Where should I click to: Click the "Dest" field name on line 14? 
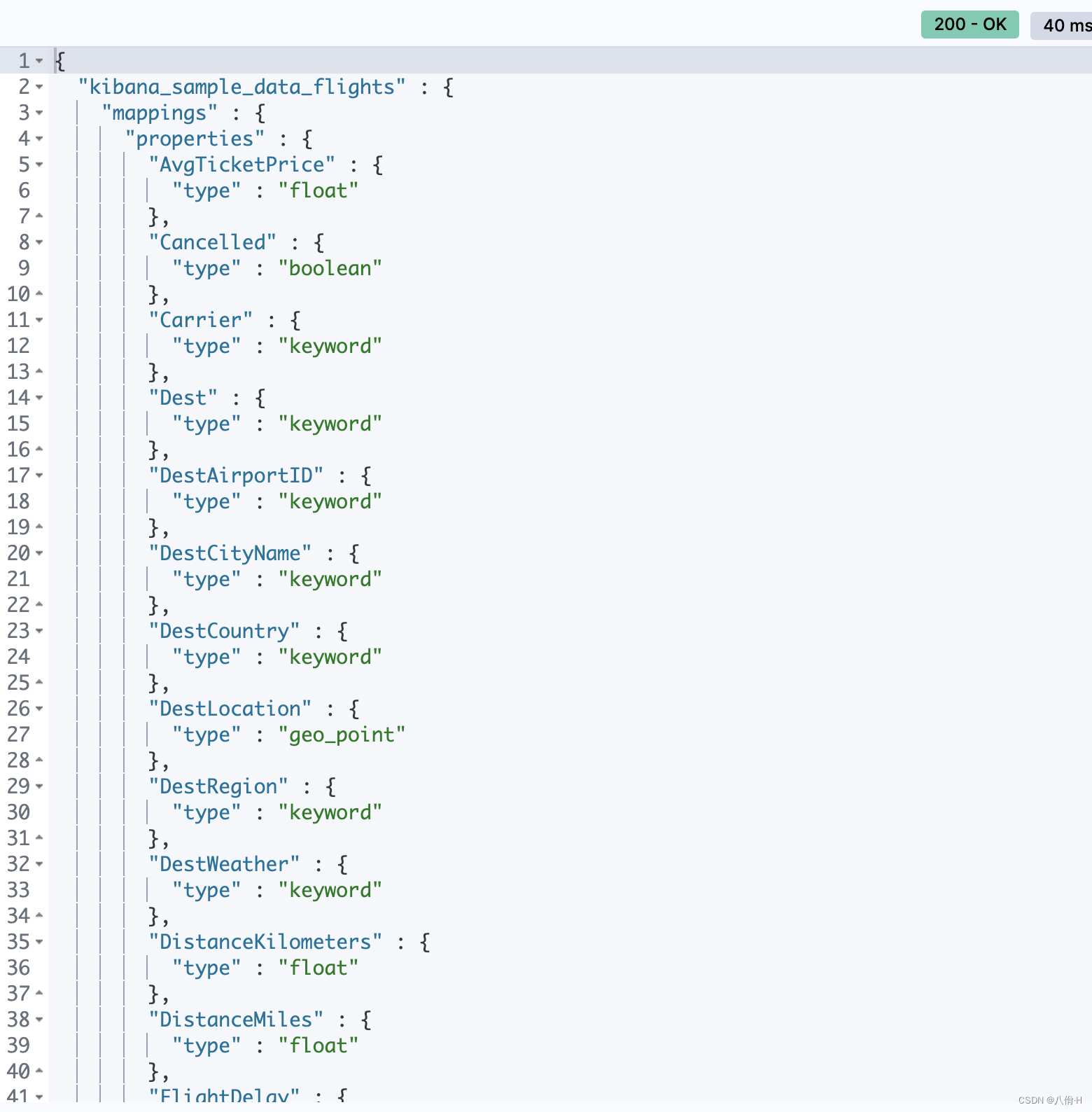(183, 398)
